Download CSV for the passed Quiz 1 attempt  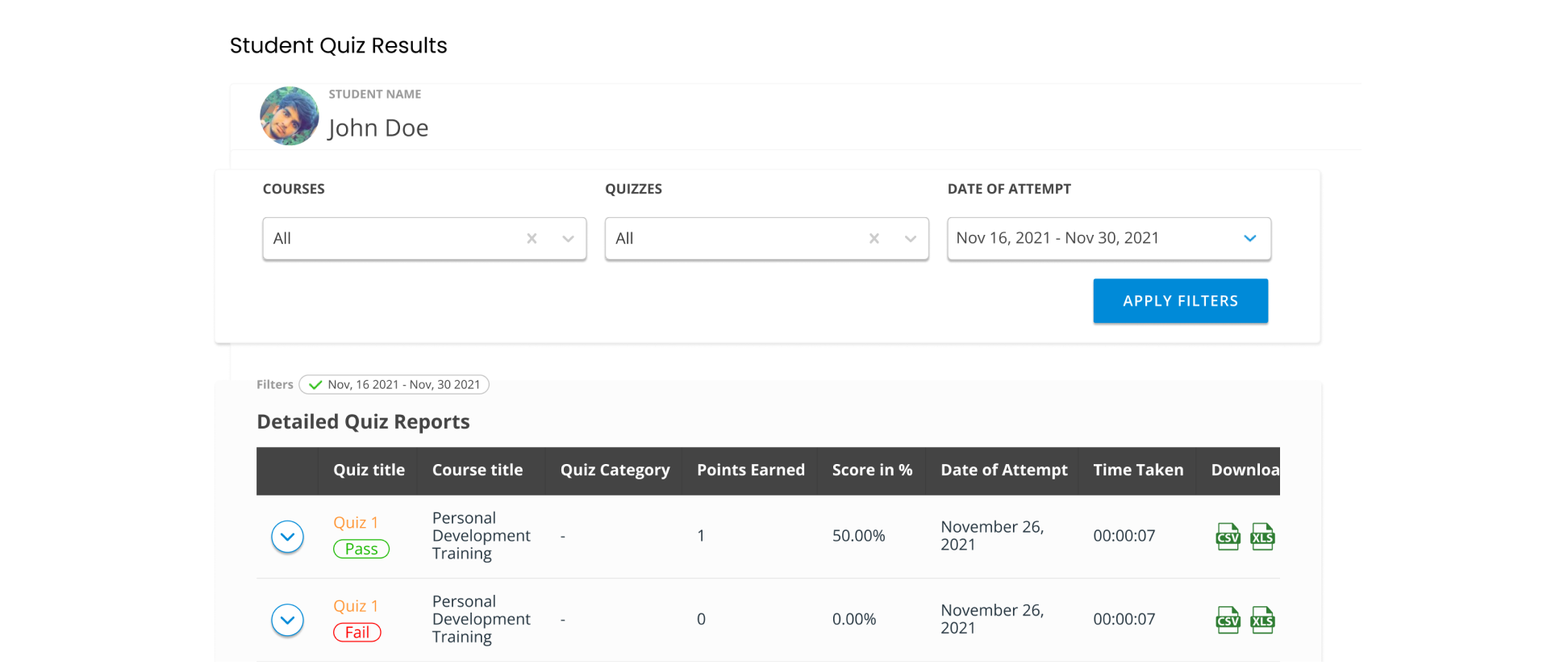tap(1228, 537)
